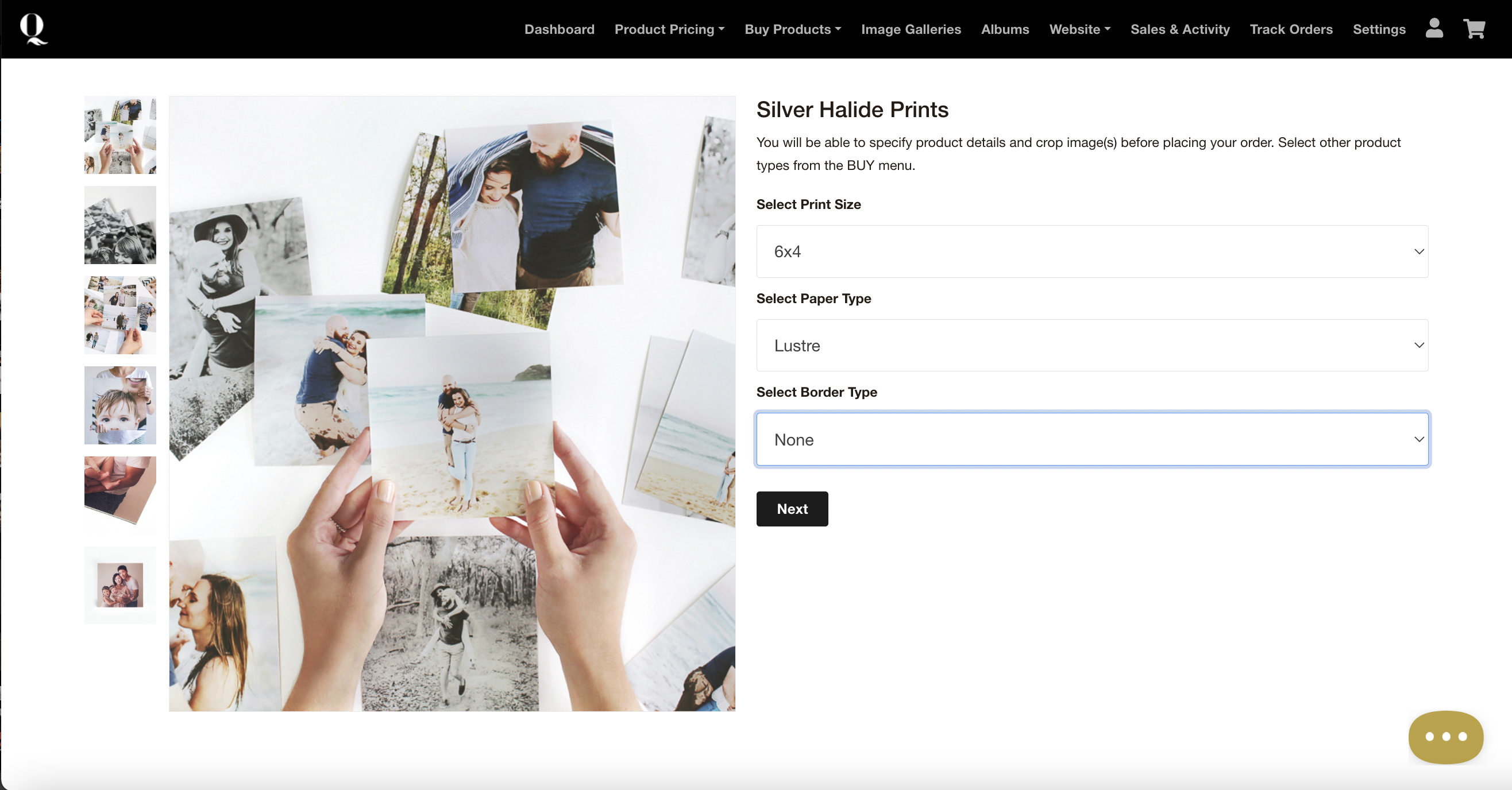The image size is (1512, 790).
Task: Open the Albums page
Action: click(x=1005, y=29)
